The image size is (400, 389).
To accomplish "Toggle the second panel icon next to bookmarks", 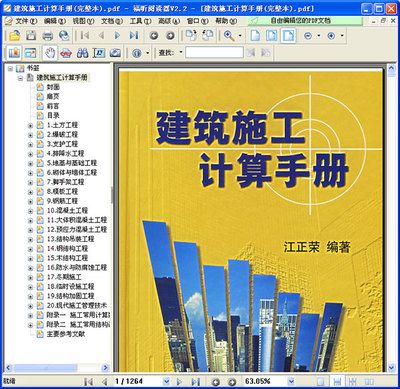I will coord(30,53).
